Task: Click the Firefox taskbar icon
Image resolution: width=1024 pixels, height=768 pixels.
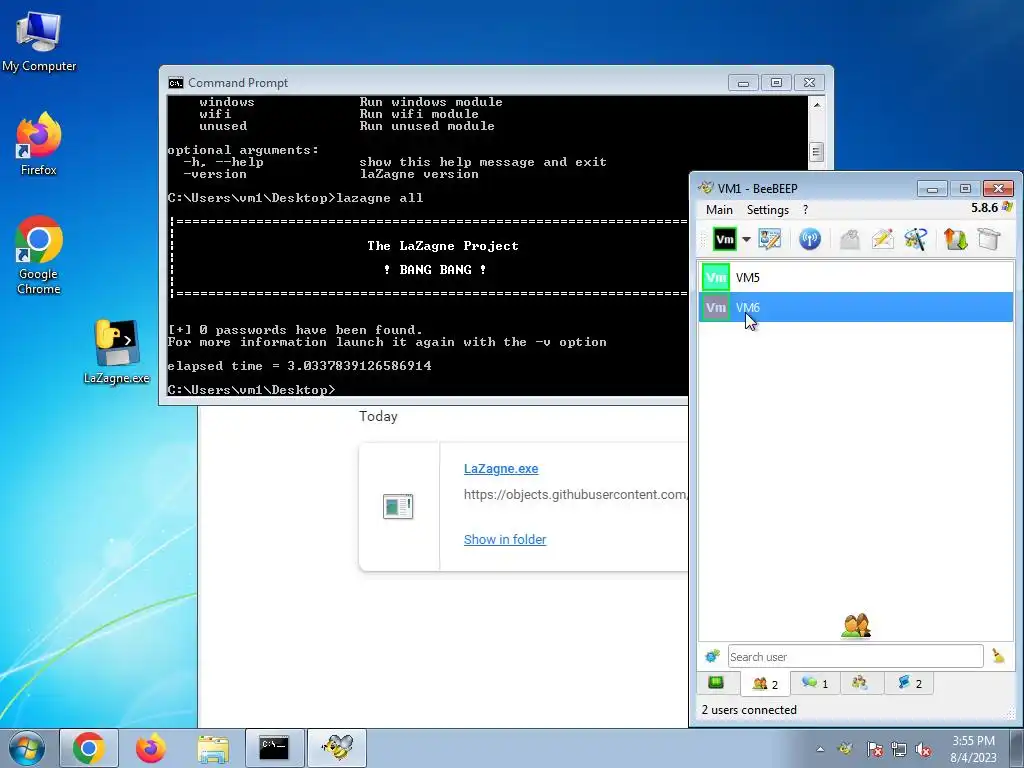Action: tap(151, 748)
